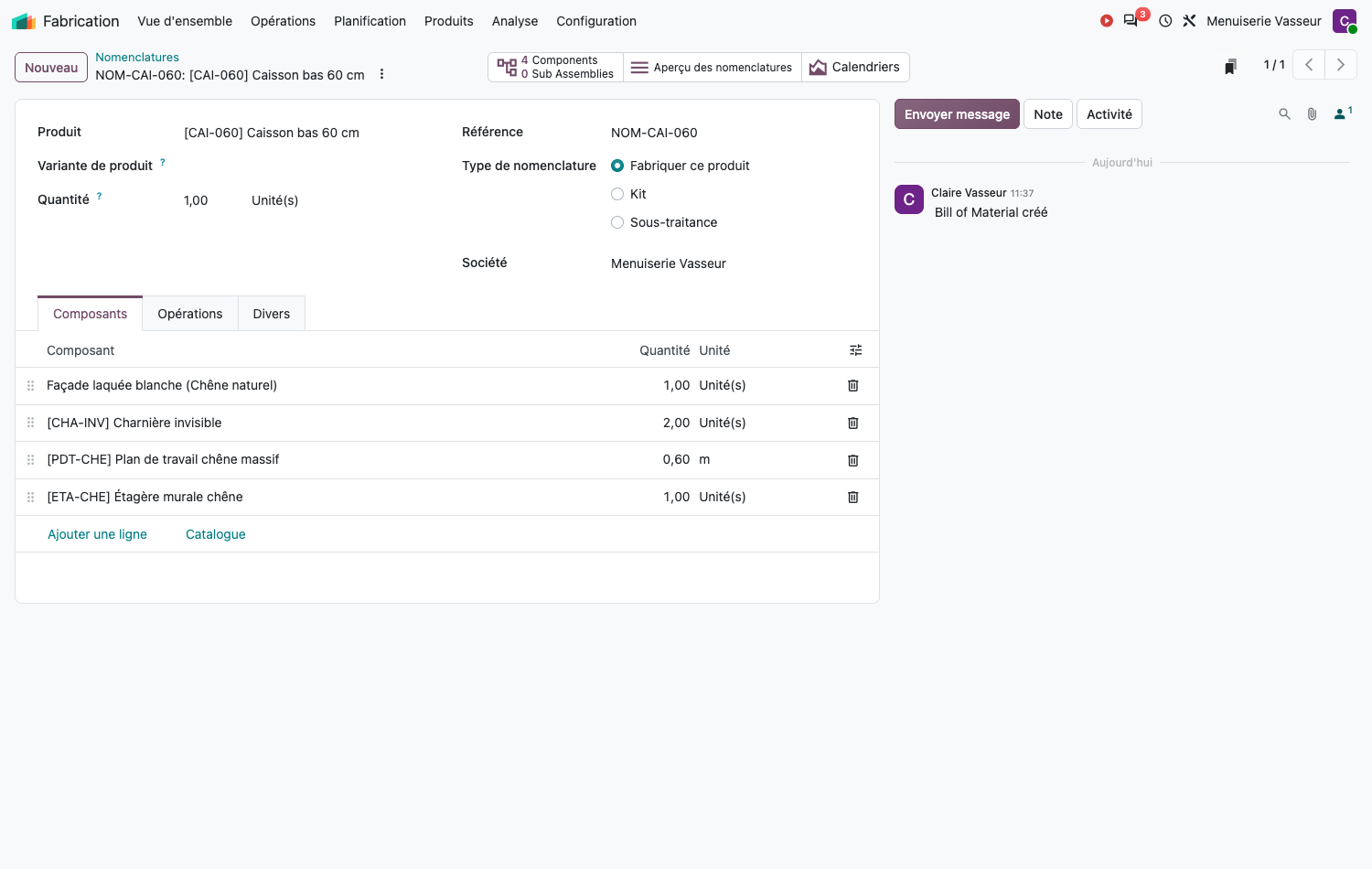Delete the Plan de travail chêne massif line
Viewport: 1372px width, 869px height.
pos(853,460)
